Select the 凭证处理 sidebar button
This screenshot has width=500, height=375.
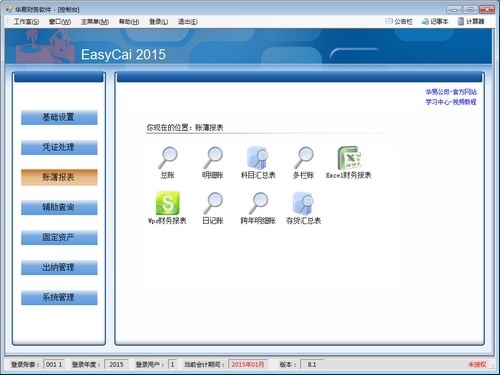coord(59,147)
